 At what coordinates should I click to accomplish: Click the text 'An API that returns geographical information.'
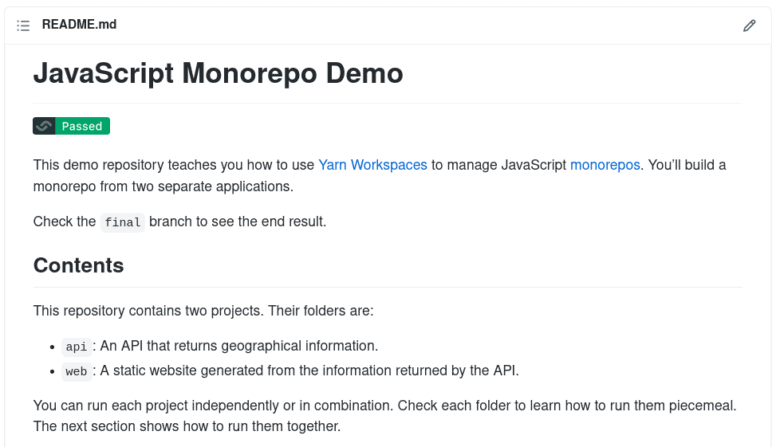point(239,346)
